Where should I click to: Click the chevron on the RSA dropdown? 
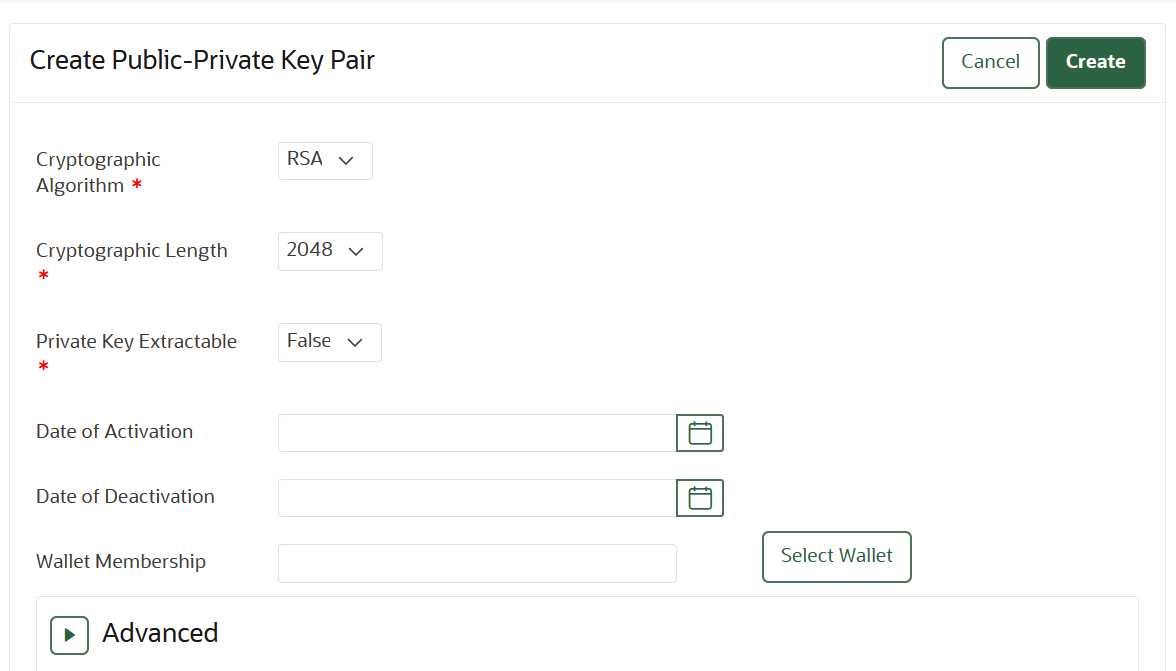coord(347,160)
